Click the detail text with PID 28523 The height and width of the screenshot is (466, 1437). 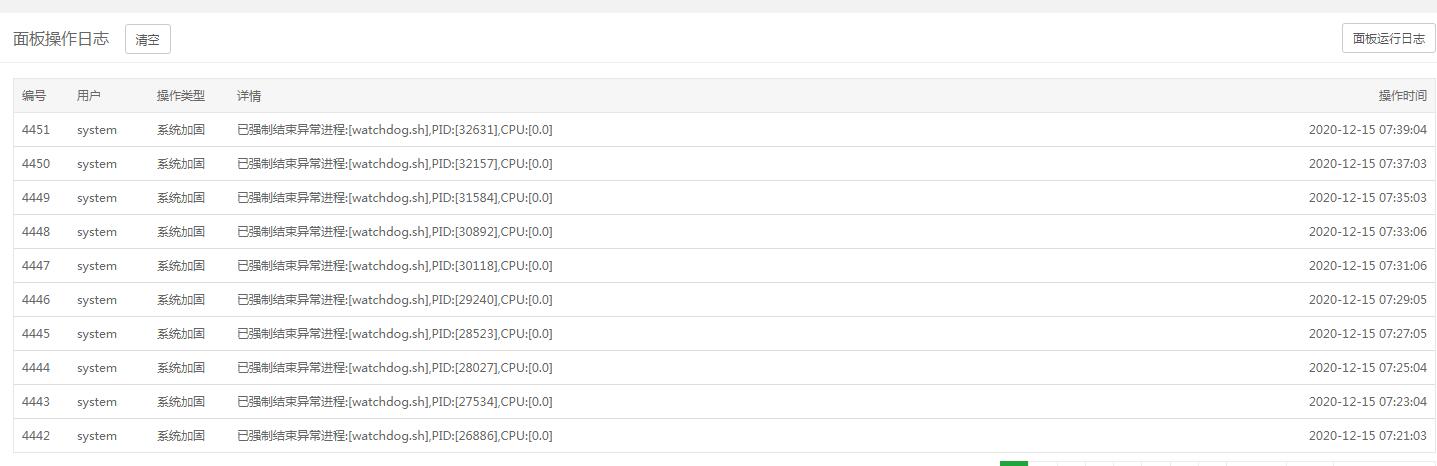[394, 334]
